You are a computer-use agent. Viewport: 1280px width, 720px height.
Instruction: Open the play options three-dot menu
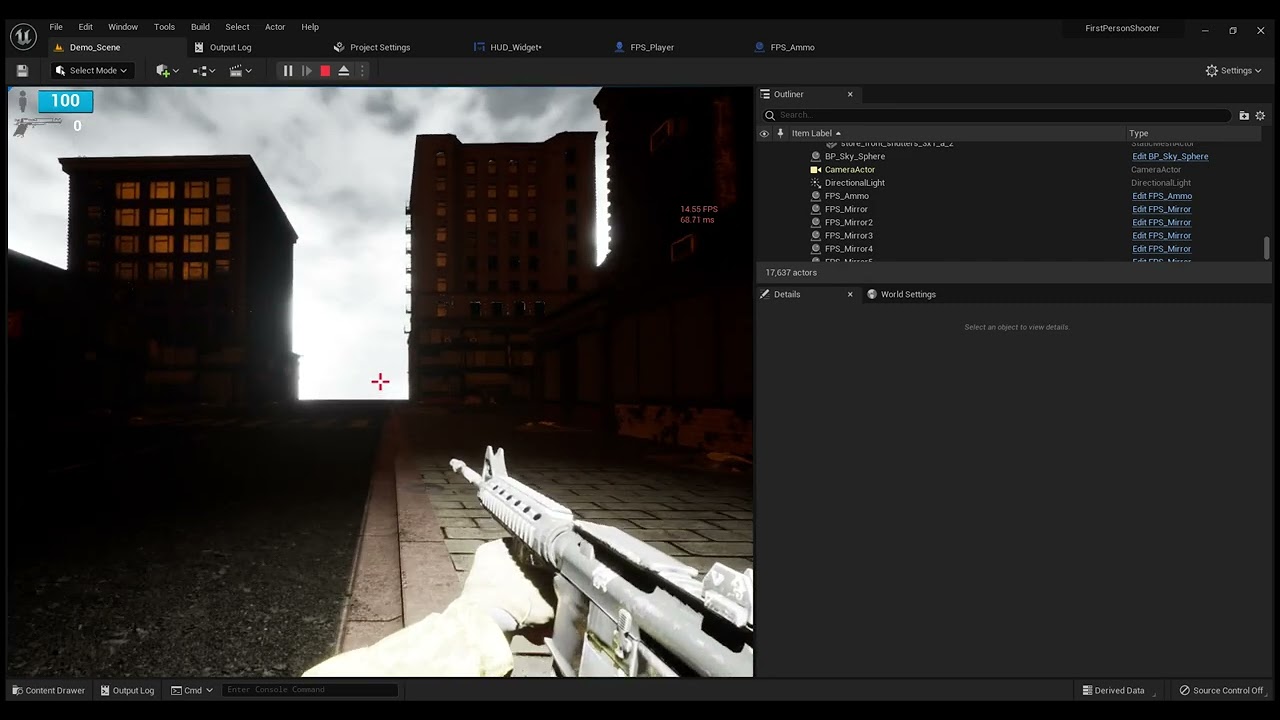[x=362, y=71]
